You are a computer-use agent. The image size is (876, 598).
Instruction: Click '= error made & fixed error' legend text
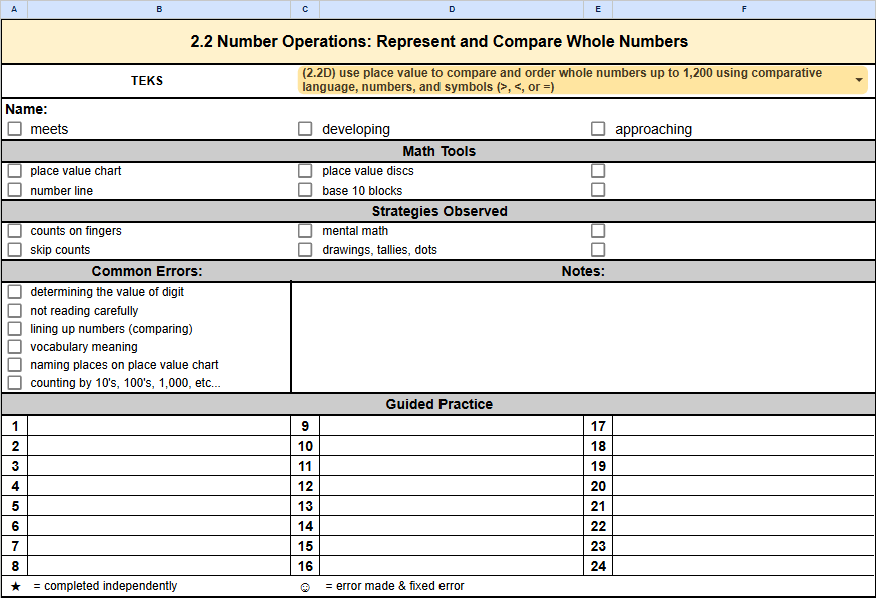(x=394, y=586)
